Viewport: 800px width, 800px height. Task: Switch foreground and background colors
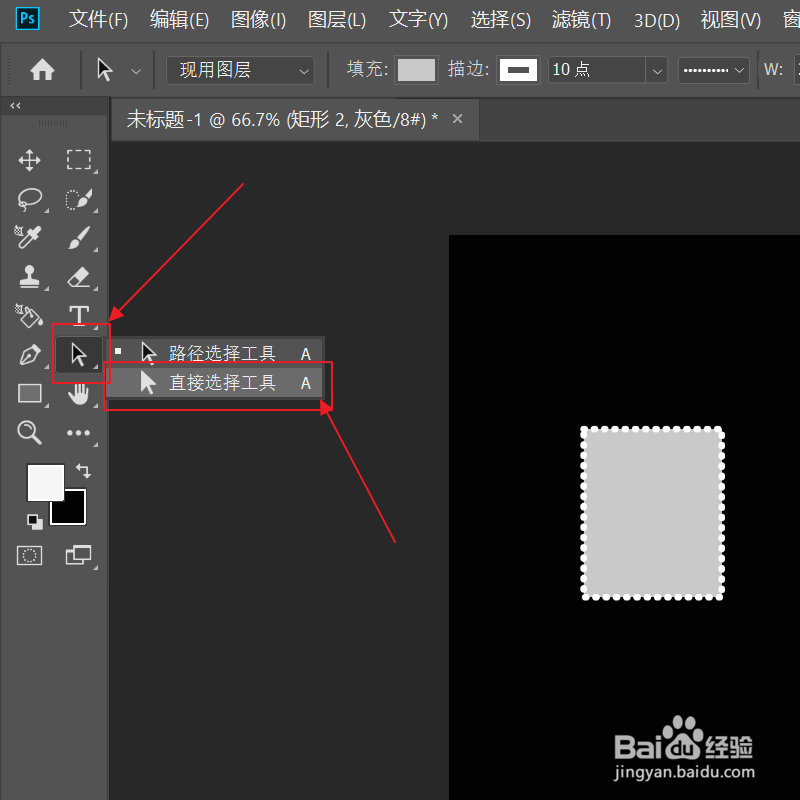pyautogui.click(x=83, y=470)
